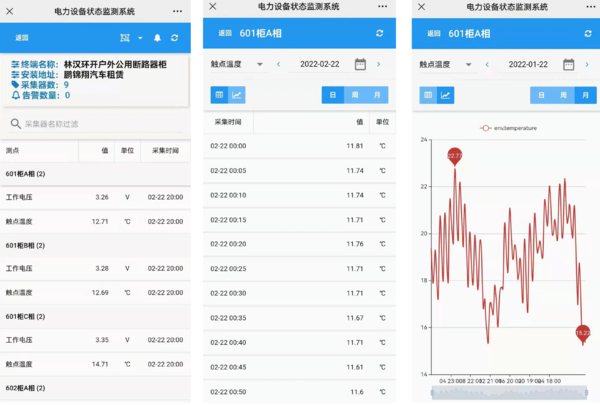600x405 pixels.
Task: Switch to table view in right panel
Action: pyautogui.click(x=428, y=95)
